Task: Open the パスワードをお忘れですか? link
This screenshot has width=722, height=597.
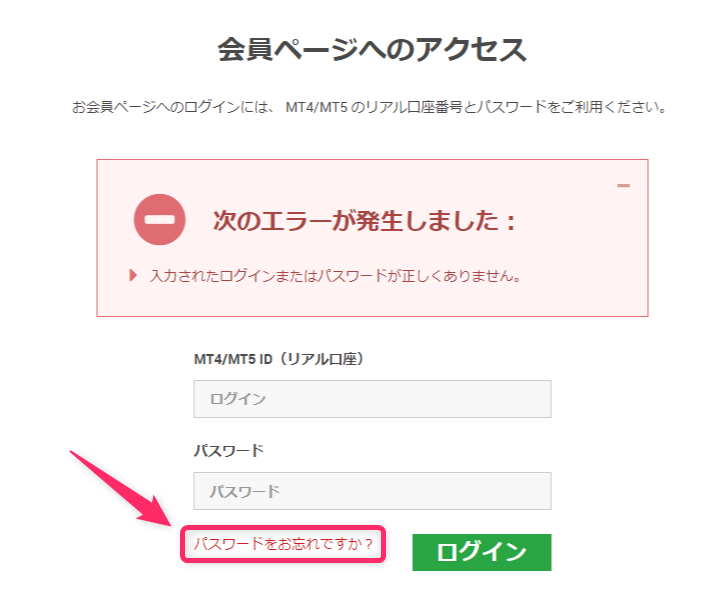Action: [x=283, y=544]
